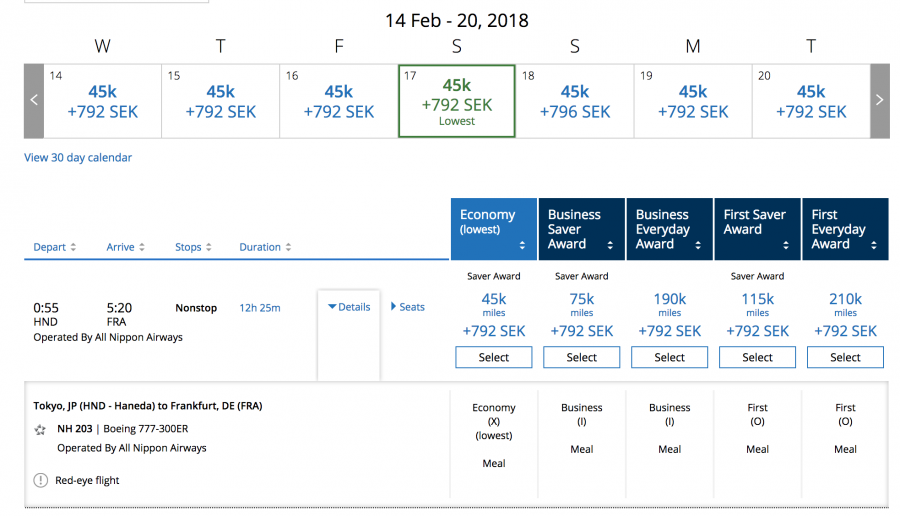900x516 pixels.
Task: Select the 45k miles Economy fare
Action: pos(494,357)
